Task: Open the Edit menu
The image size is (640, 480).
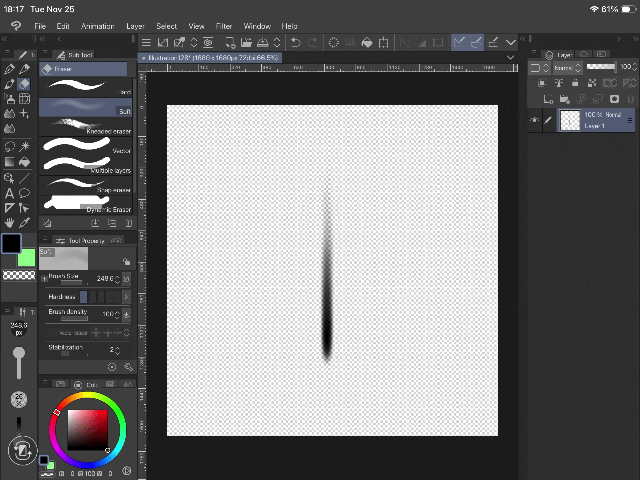Action: 63,26
